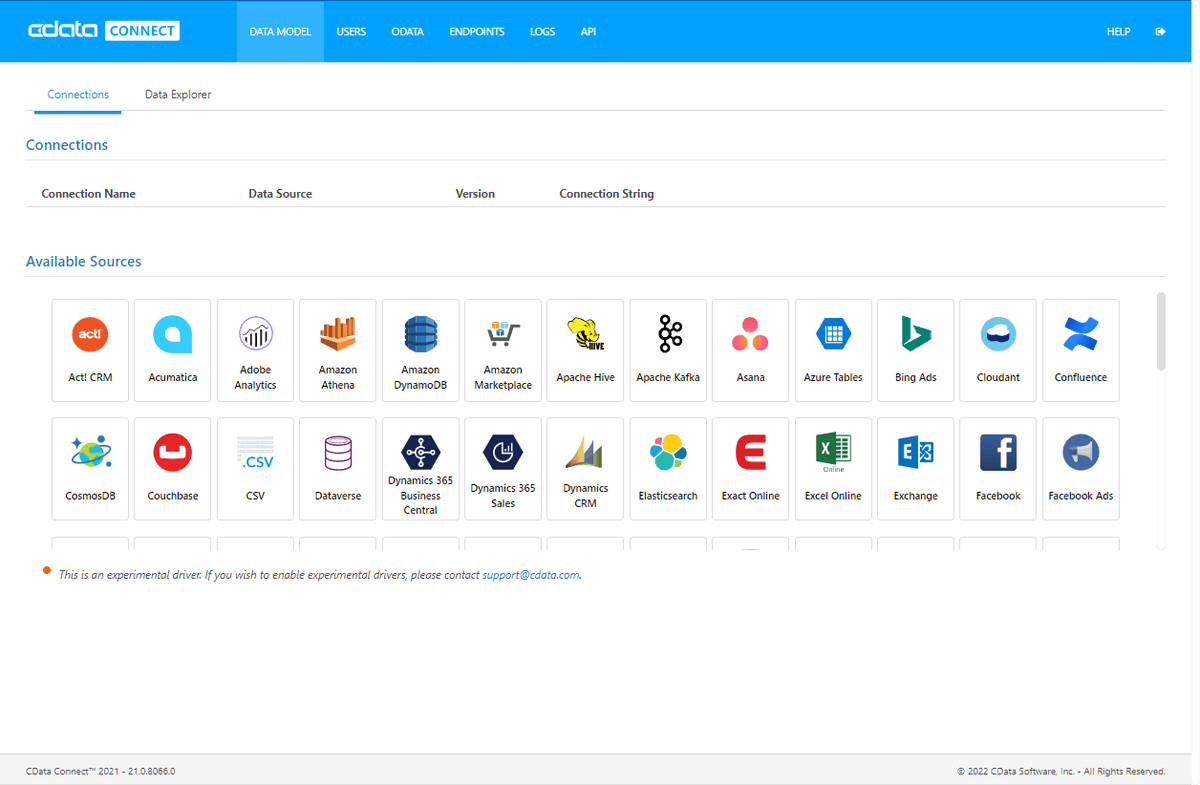Open the Users menu item
1200x785 pixels.
(351, 32)
